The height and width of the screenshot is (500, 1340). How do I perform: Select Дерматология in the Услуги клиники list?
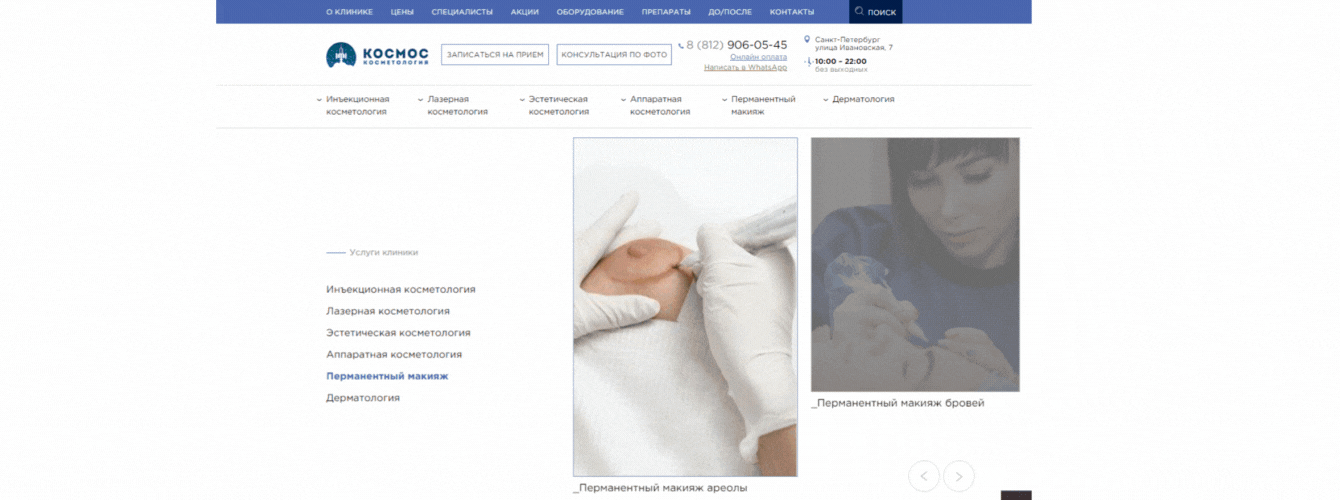(x=363, y=398)
